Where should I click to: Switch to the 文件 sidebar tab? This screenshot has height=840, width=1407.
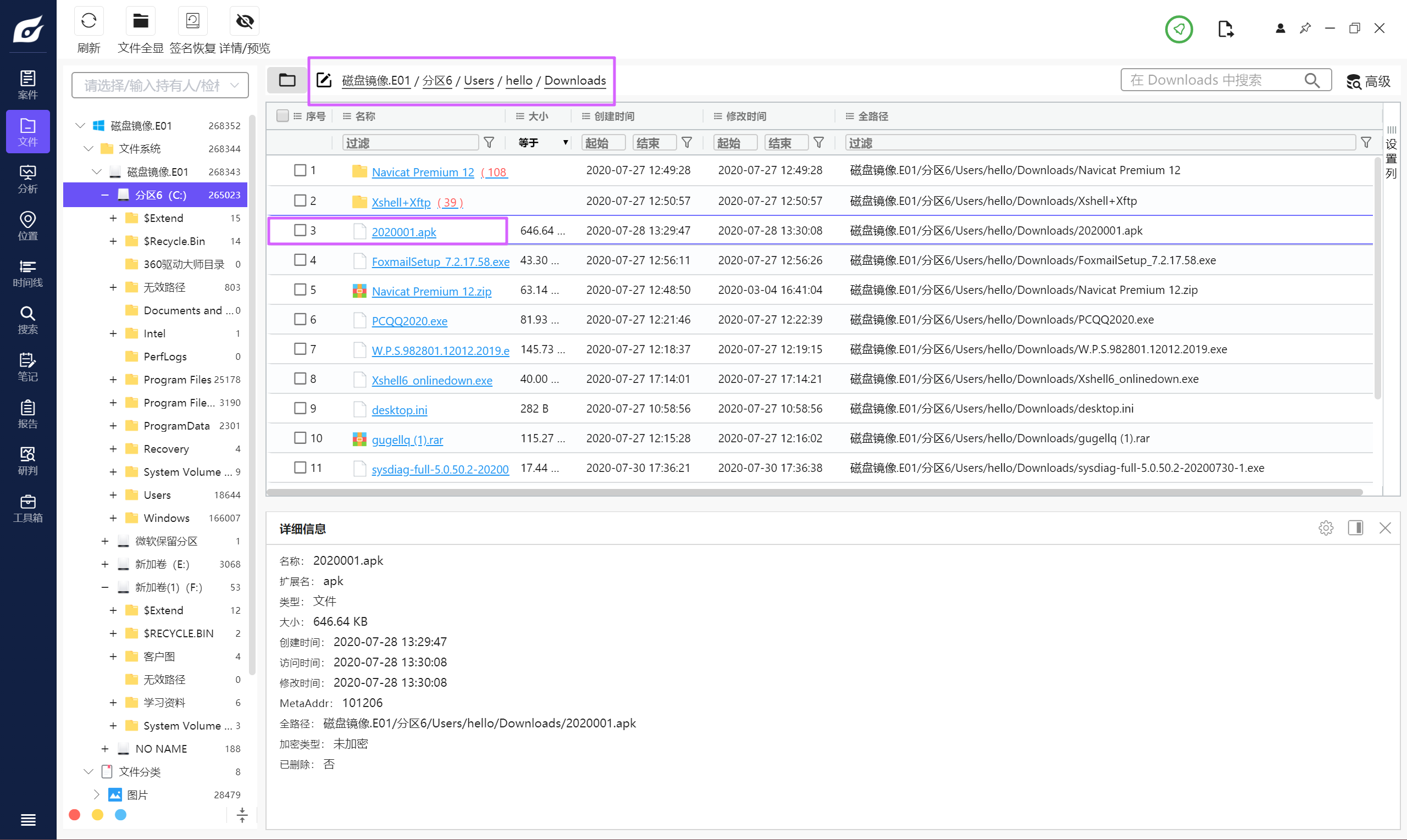click(x=27, y=132)
